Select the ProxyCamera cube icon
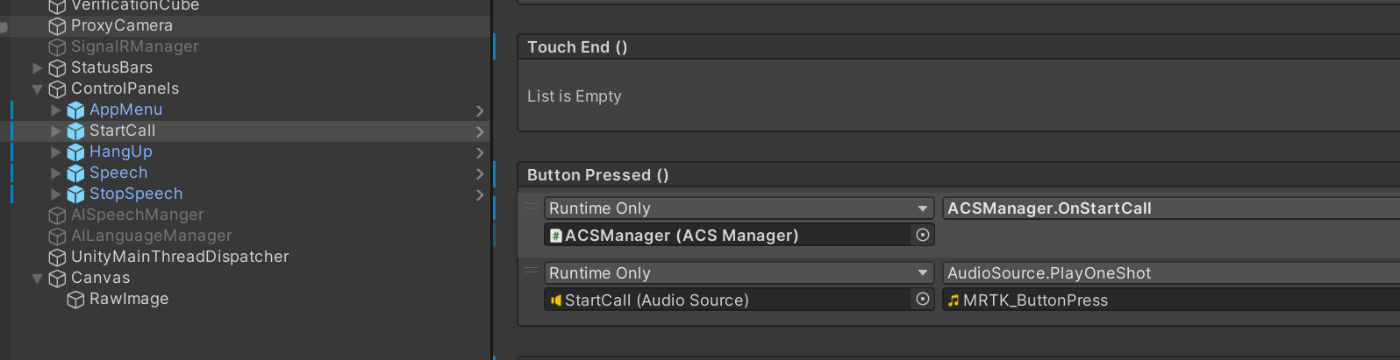Viewport: 1400px width, 360px height. pyautogui.click(x=57, y=26)
